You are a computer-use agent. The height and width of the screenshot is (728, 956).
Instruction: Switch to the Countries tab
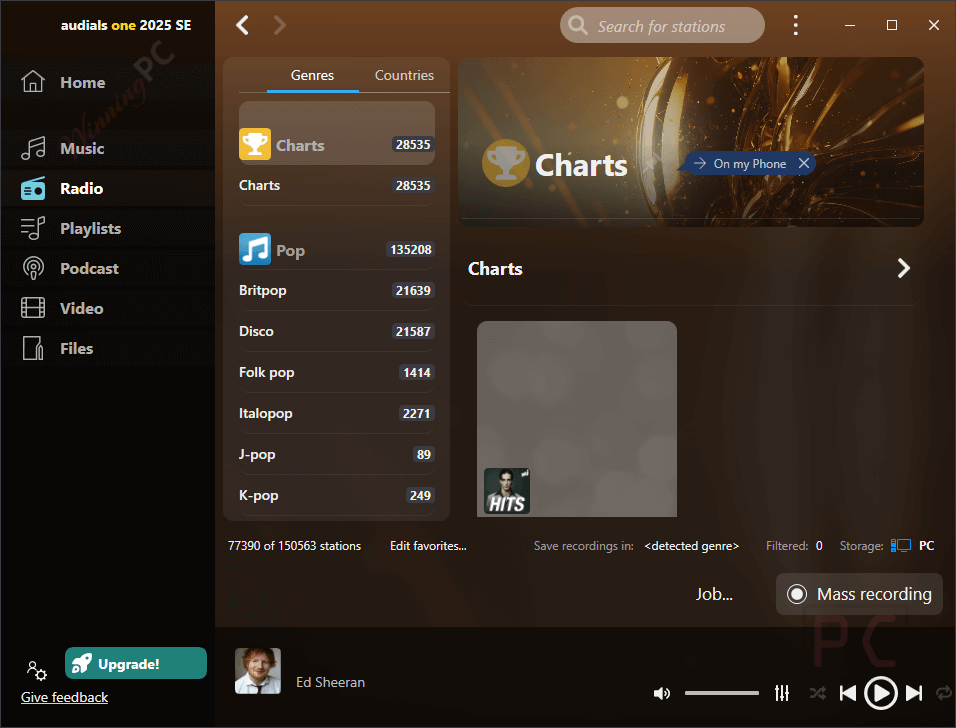(404, 75)
